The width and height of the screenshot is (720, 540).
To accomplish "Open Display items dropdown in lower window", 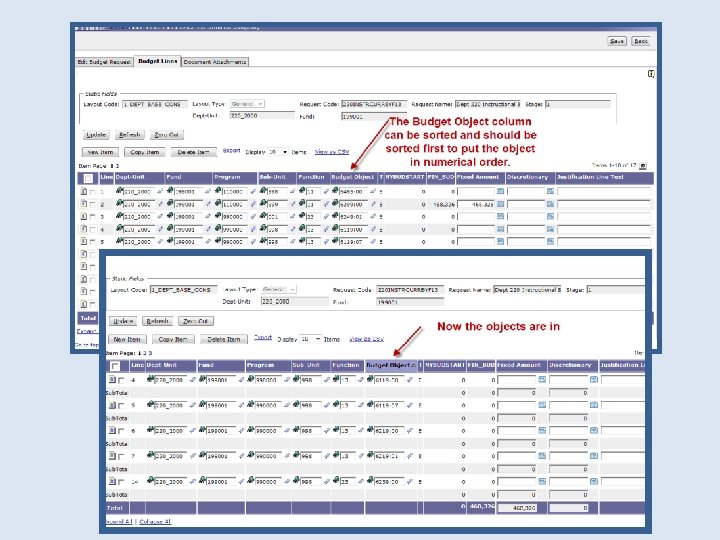I will point(310,339).
